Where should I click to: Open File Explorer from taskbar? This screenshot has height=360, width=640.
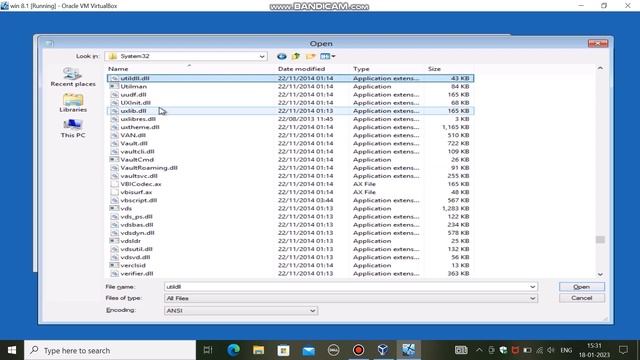pyautogui.click(x=258, y=350)
